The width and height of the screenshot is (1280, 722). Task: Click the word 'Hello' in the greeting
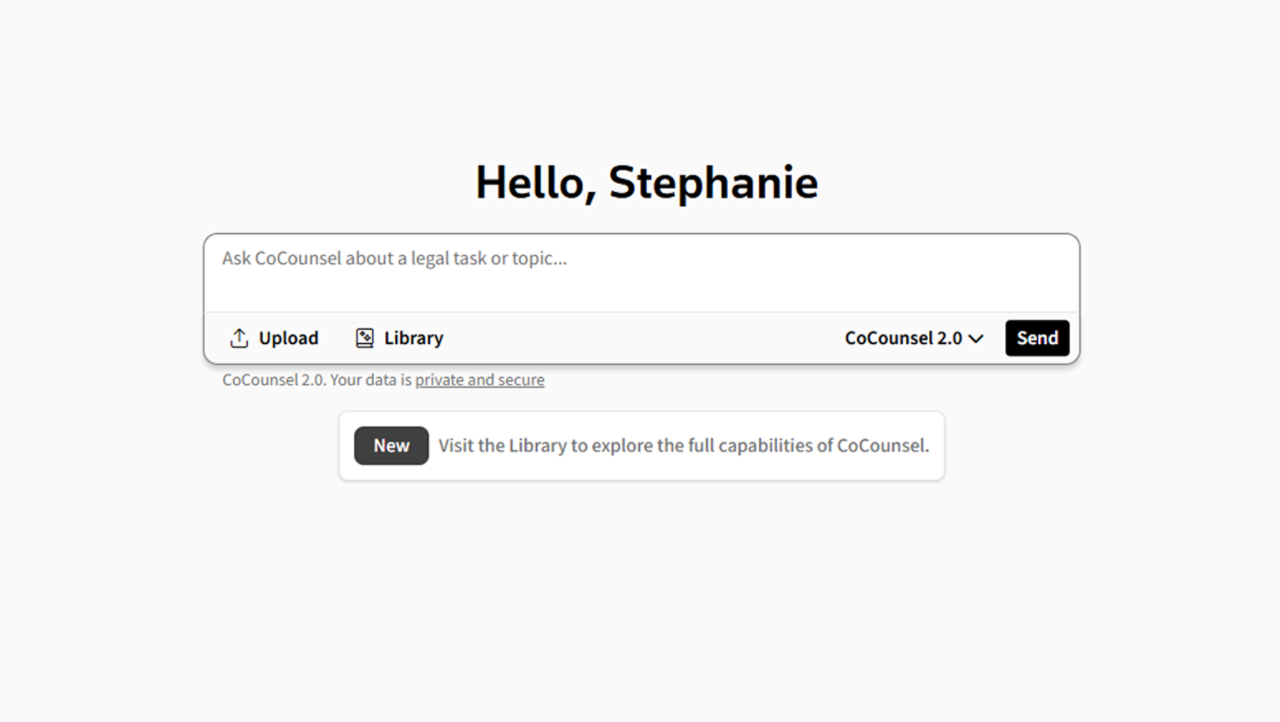tap(535, 183)
